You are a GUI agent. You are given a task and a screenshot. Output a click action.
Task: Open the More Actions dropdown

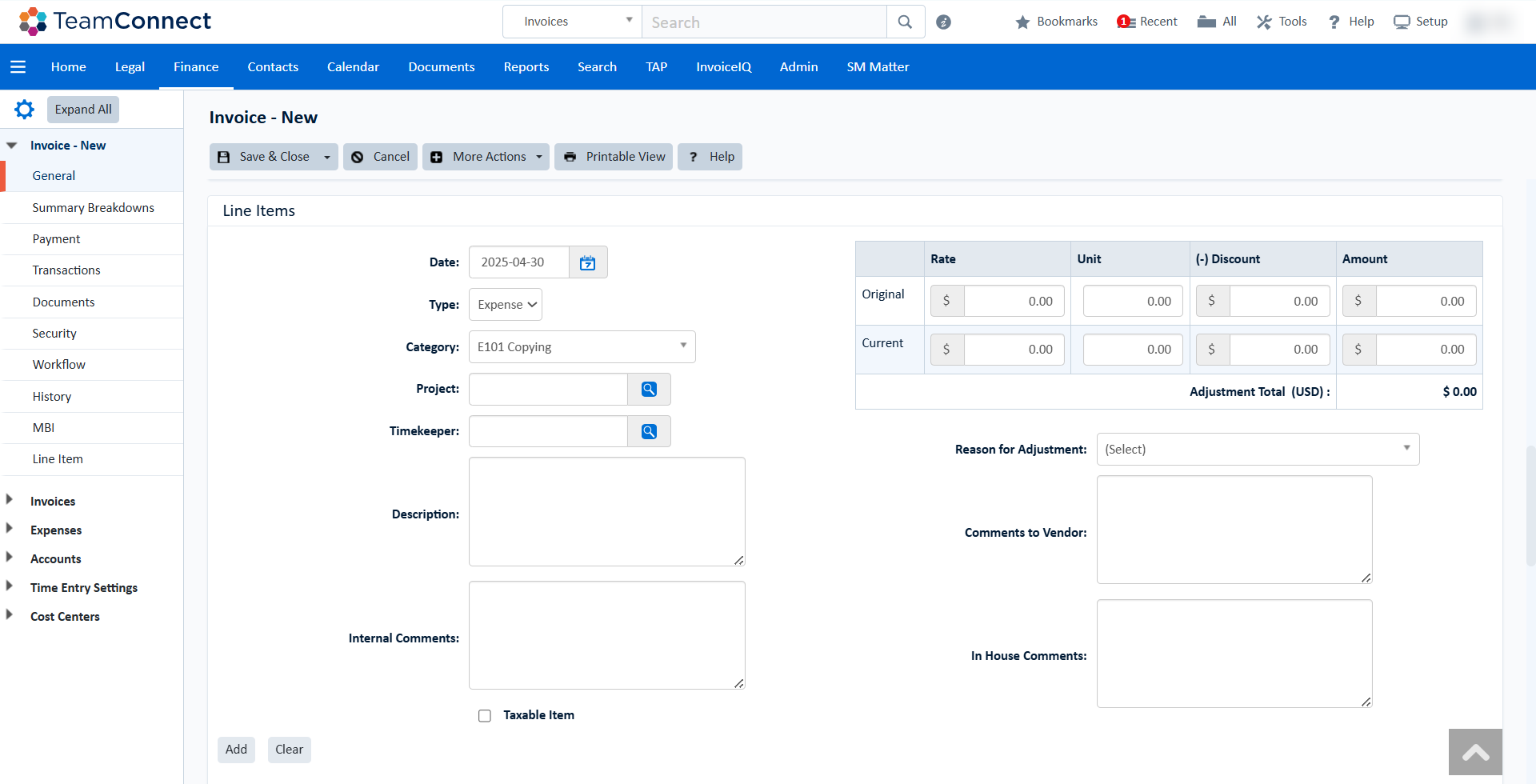(x=486, y=157)
